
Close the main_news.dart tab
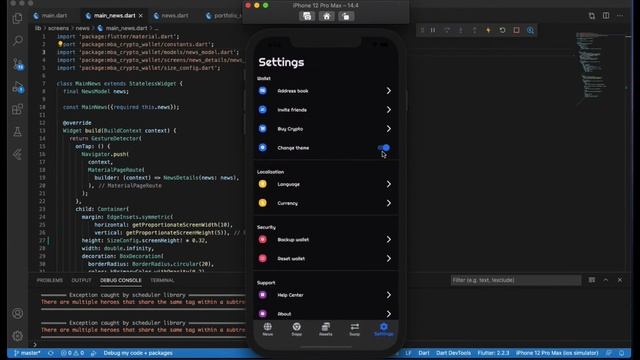pyautogui.click(x=141, y=16)
